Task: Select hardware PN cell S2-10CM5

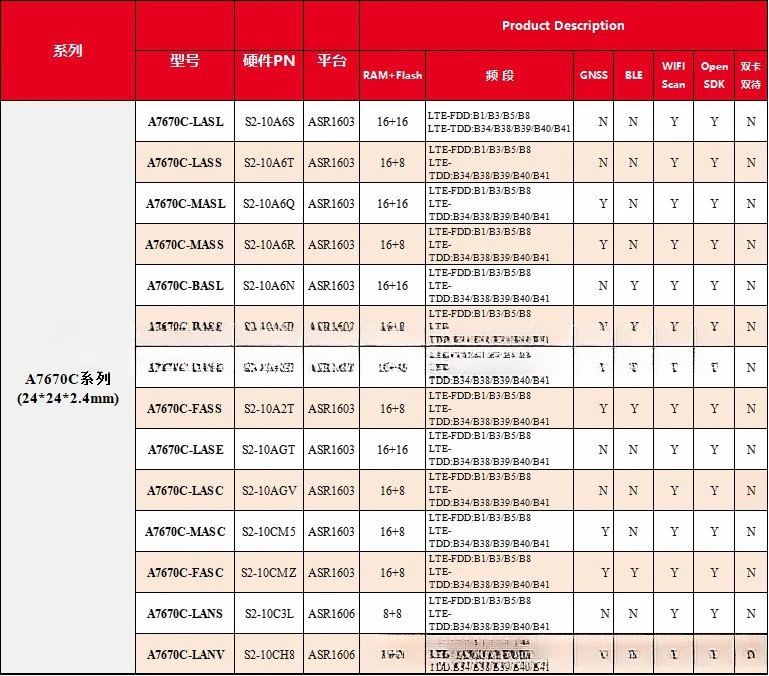Action: tap(269, 531)
